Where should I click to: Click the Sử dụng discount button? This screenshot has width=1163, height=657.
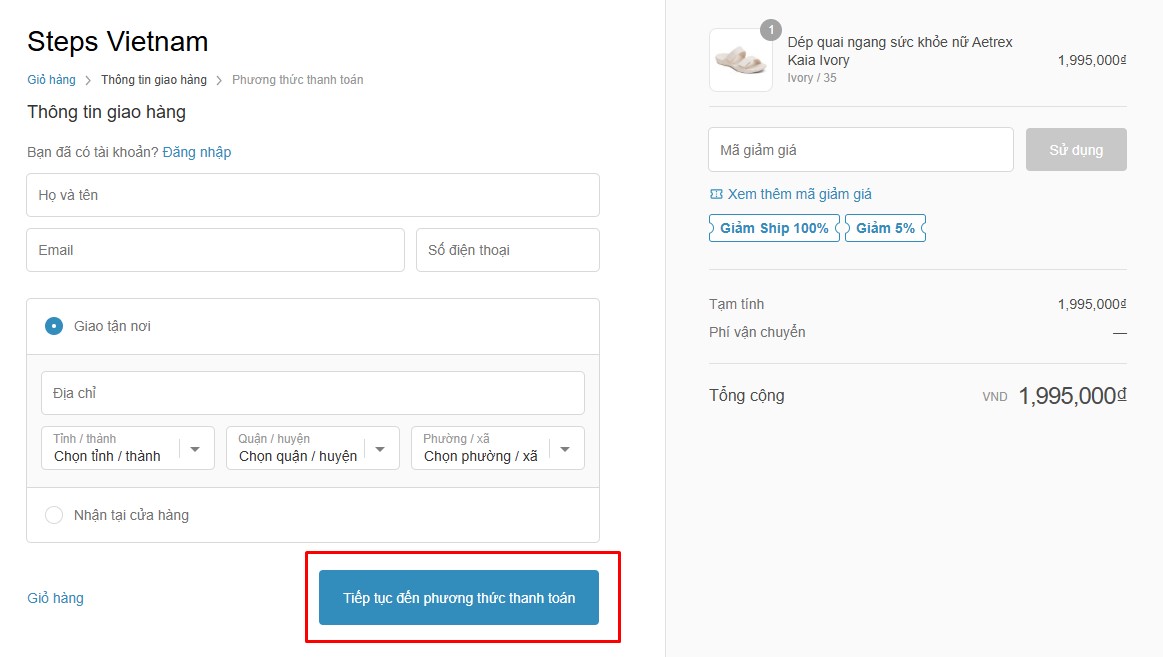[1076, 150]
